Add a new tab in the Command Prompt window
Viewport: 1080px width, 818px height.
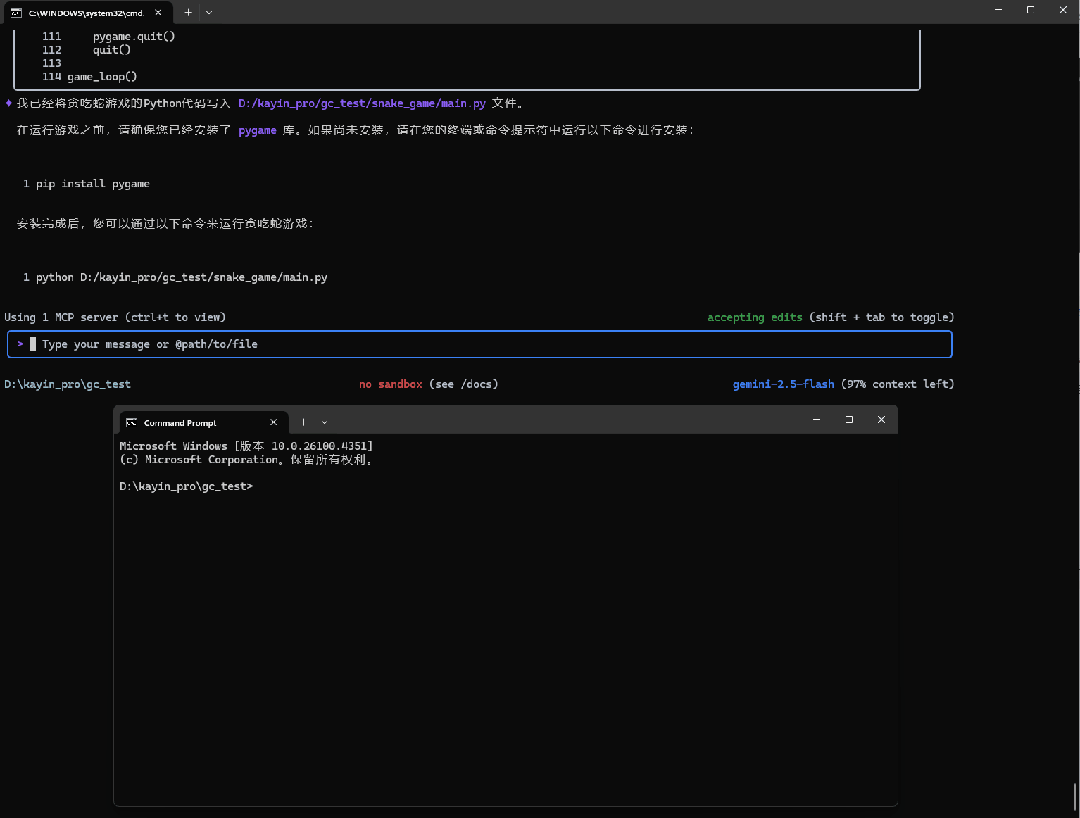coord(303,422)
